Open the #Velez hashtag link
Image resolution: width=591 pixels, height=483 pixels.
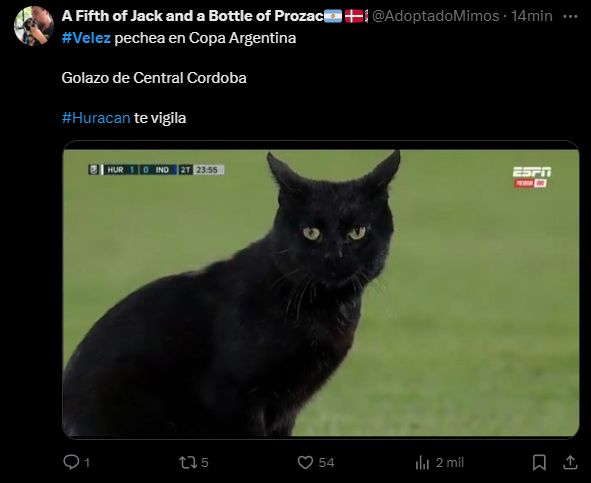pos(86,38)
